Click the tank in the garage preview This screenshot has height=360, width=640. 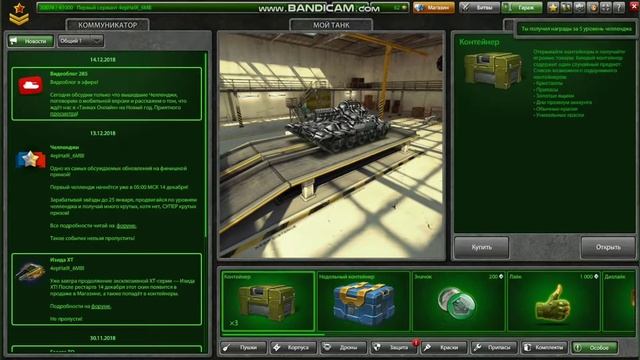coord(337,127)
